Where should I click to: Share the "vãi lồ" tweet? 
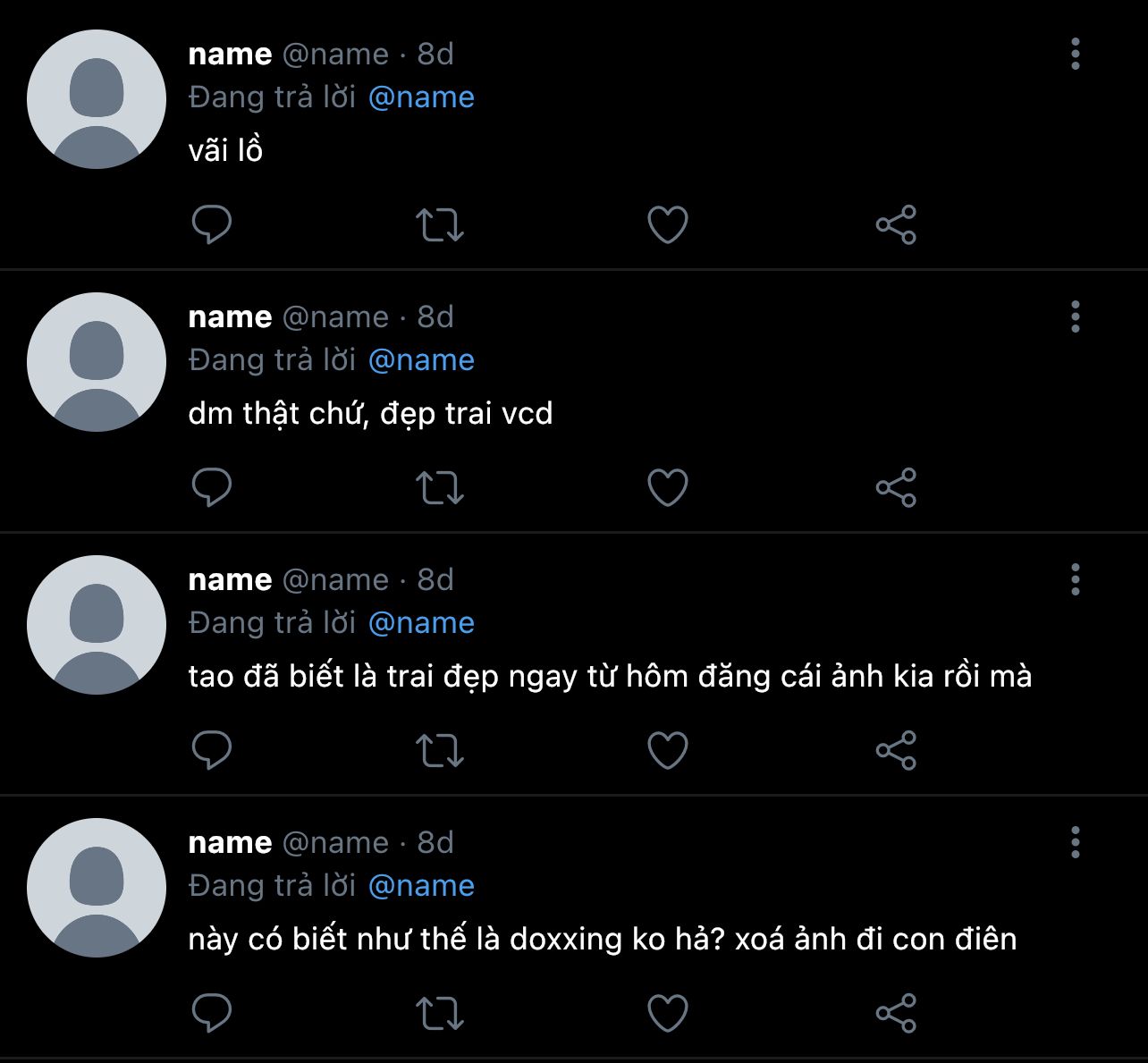(896, 224)
